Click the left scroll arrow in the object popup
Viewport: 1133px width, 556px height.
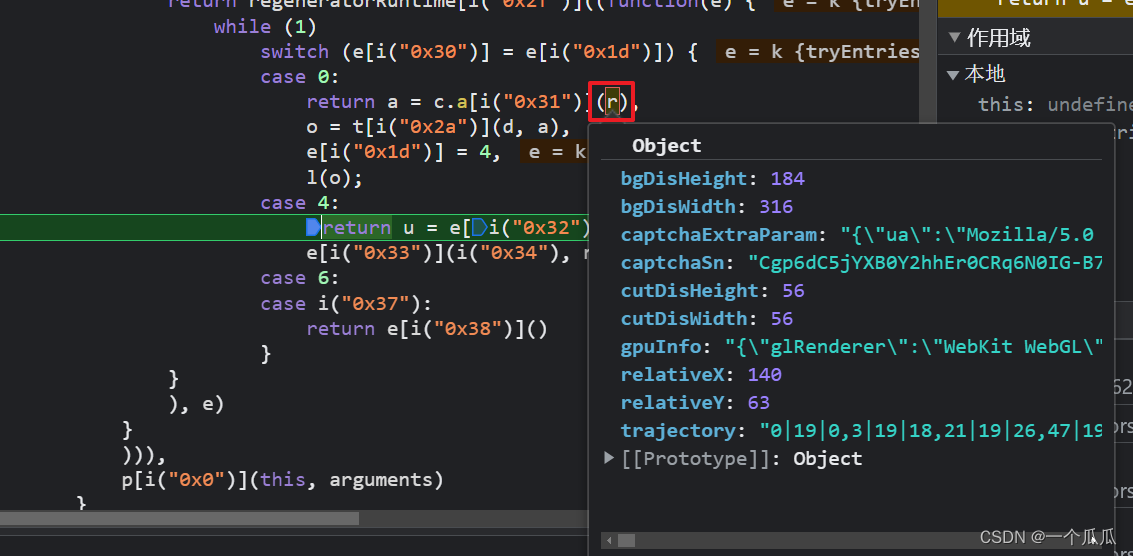[610, 540]
